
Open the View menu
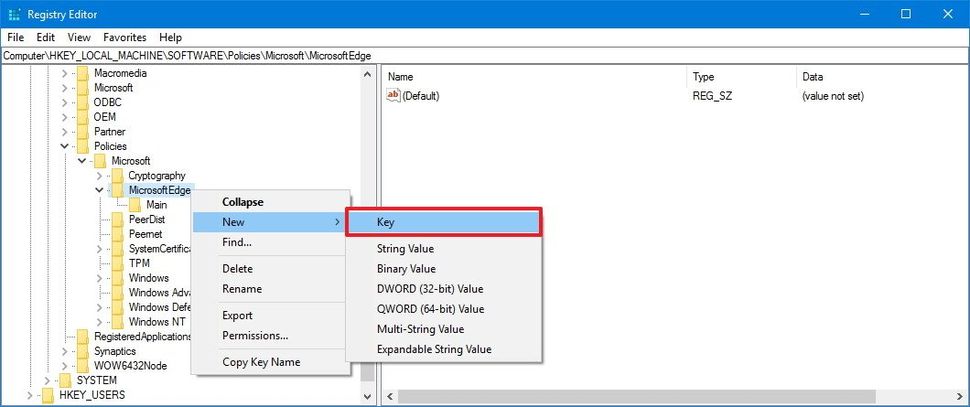79,37
